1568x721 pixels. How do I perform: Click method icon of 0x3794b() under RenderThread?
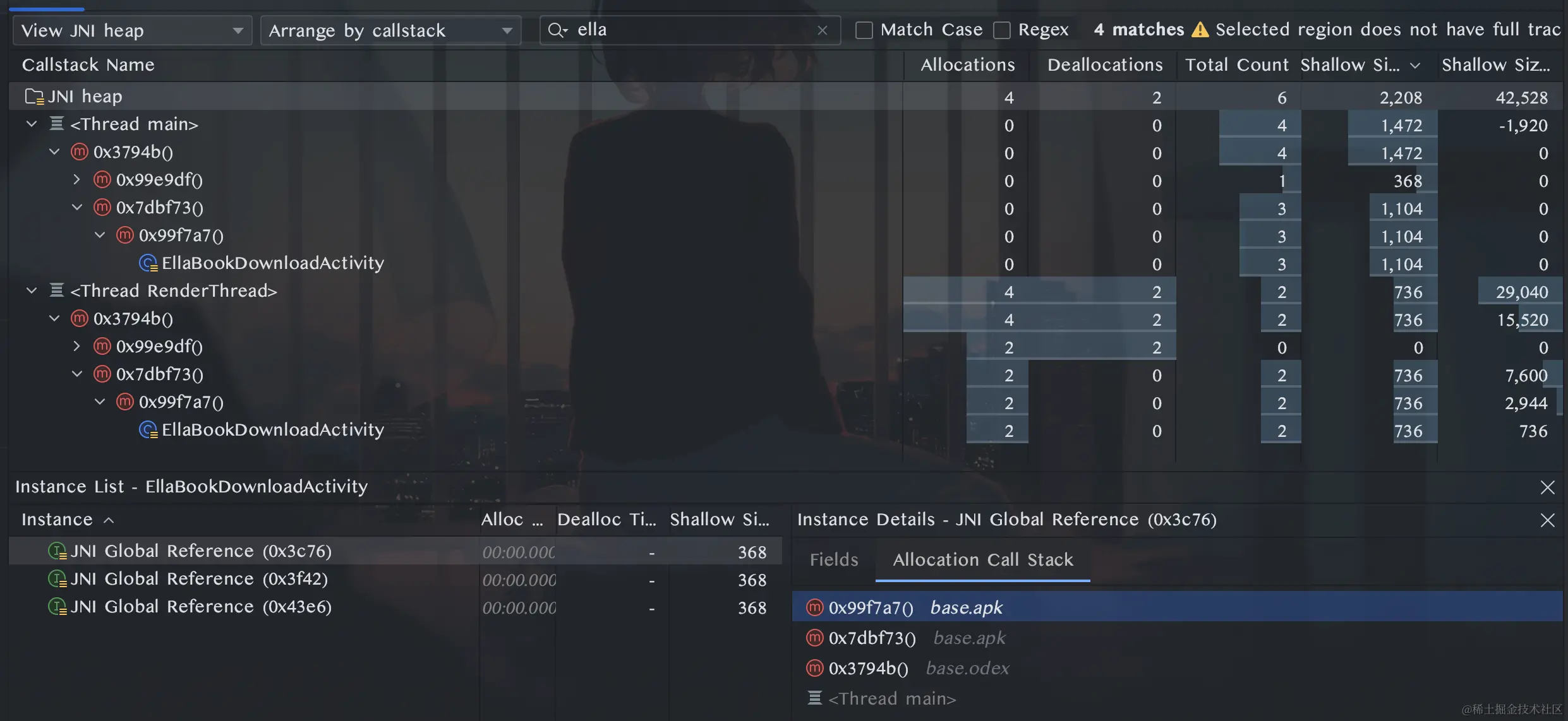(x=80, y=318)
